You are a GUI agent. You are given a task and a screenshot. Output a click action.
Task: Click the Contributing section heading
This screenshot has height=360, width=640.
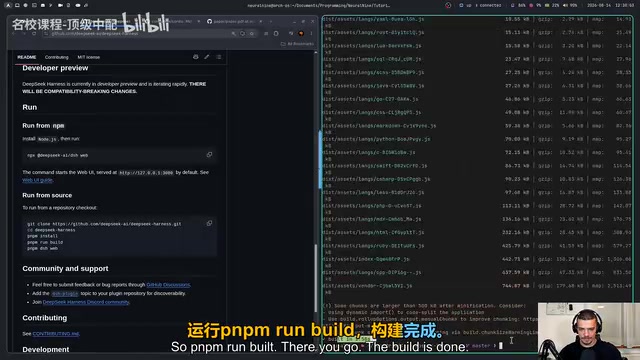(x=44, y=318)
